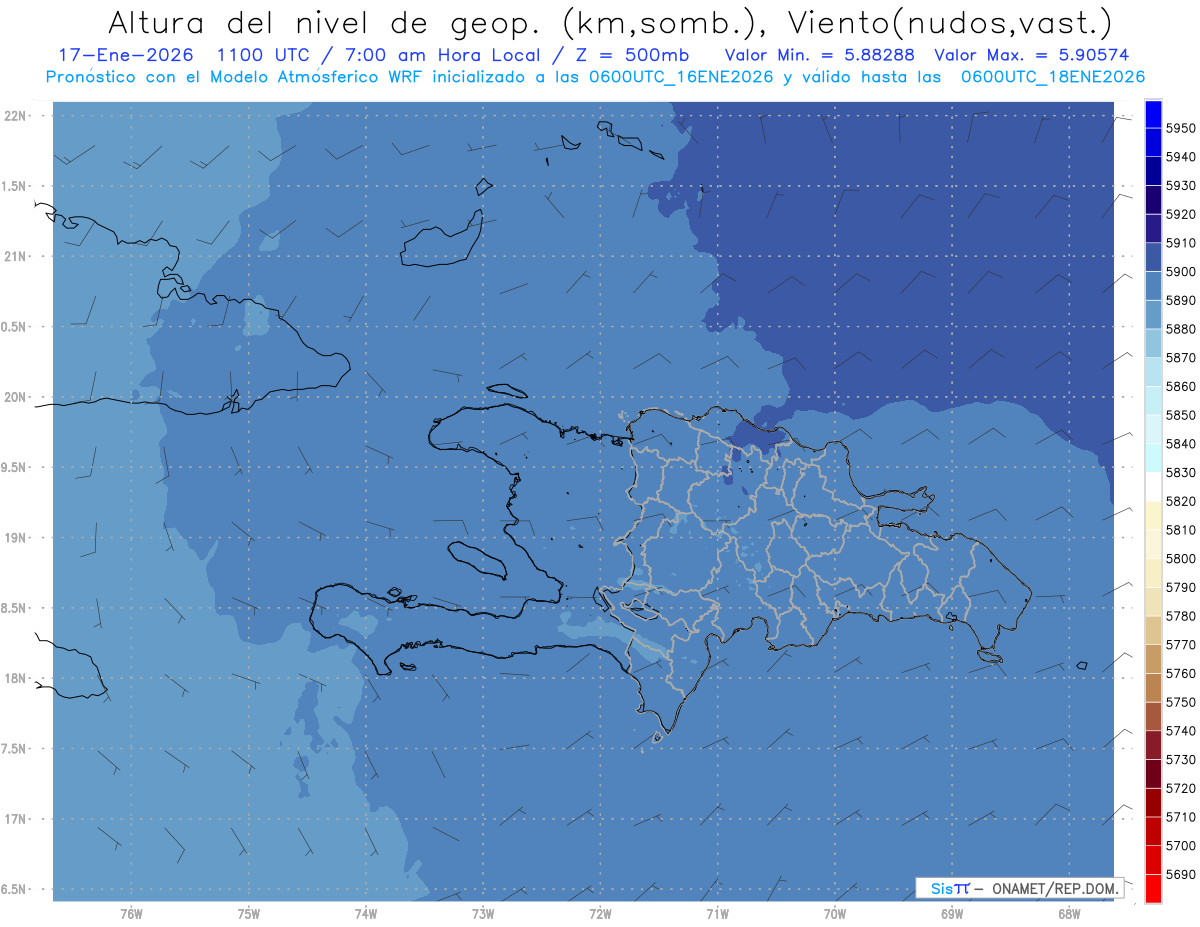Click the '5820' colorbar value

point(1180,501)
